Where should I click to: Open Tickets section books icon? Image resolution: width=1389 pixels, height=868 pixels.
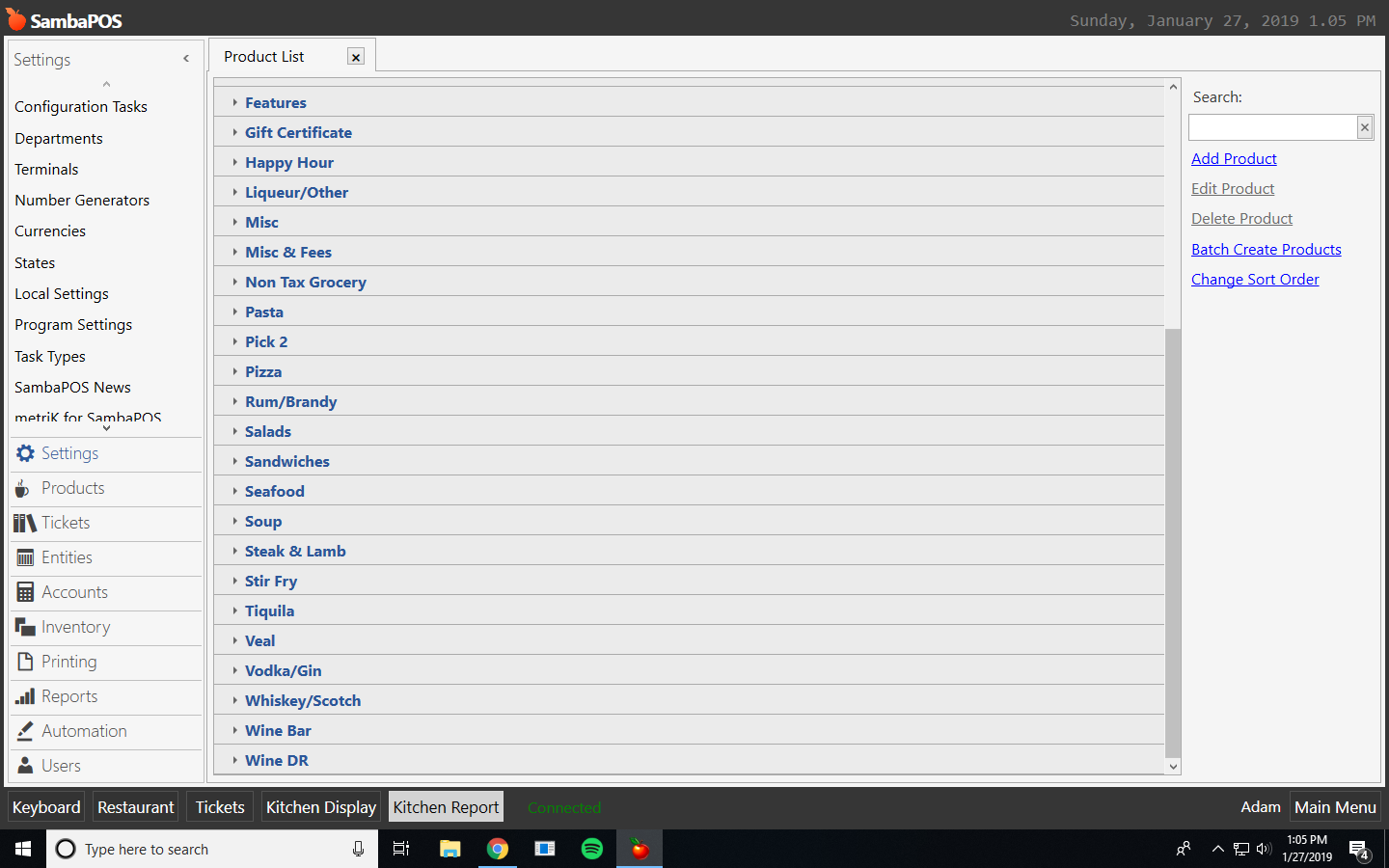[x=25, y=523]
